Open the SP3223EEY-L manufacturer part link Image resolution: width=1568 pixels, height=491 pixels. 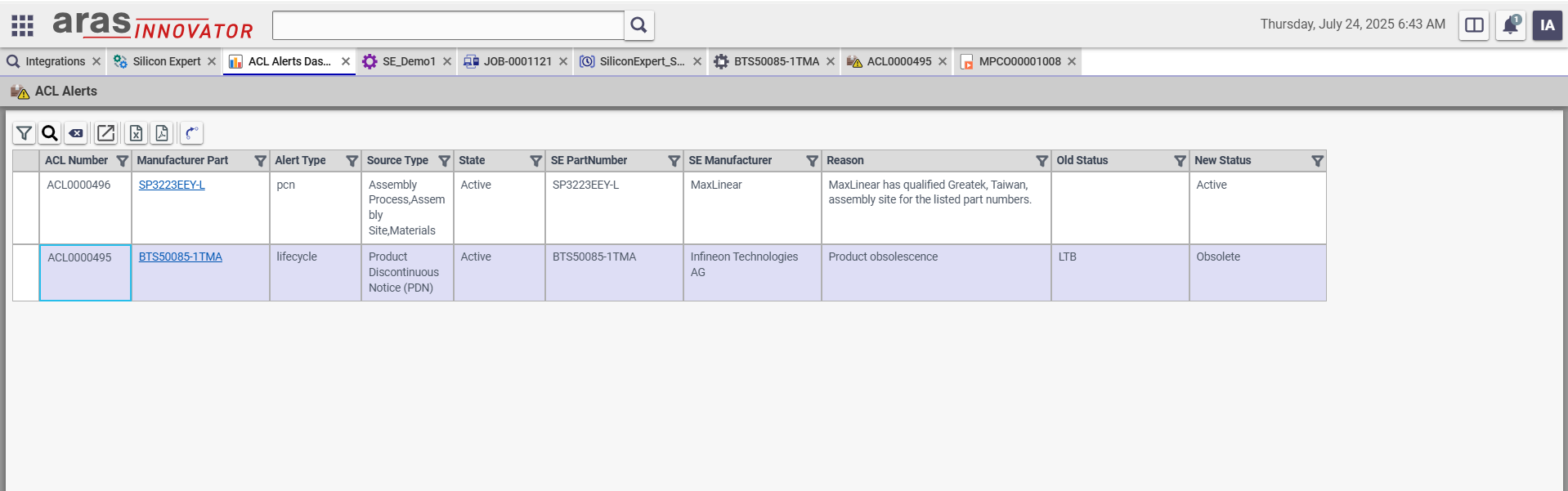172,185
